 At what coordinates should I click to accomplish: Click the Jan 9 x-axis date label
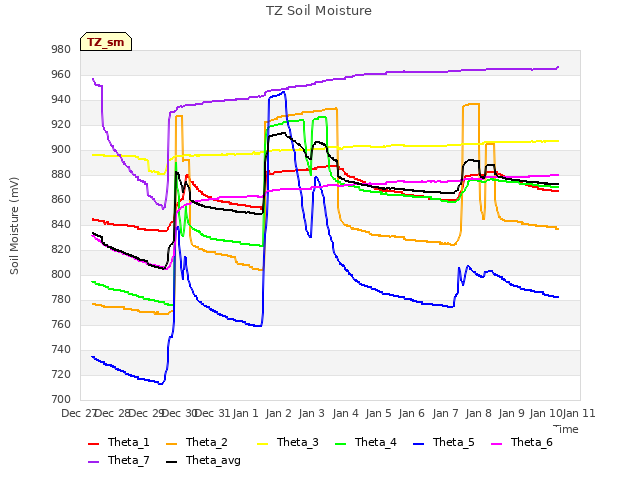pos(511,413)
